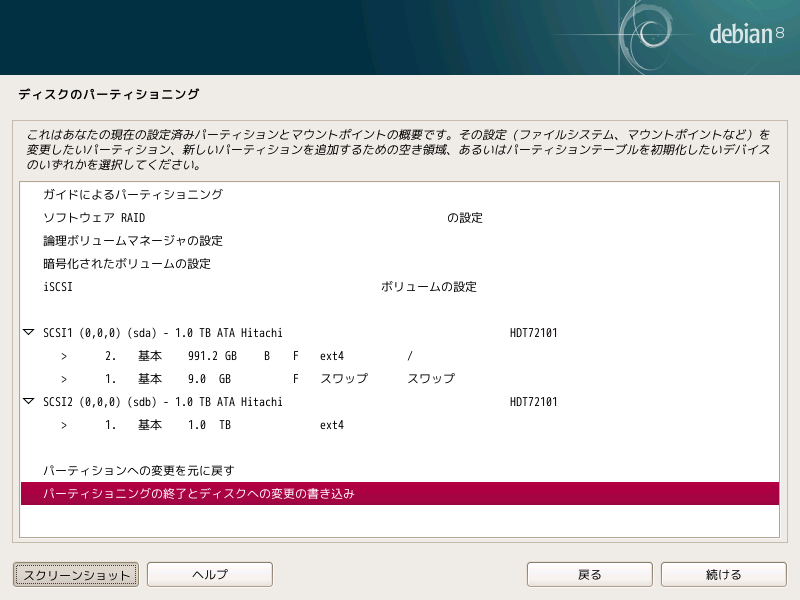Viewport: 800px width, 600px height.
Task: Select the SCSI1 (0,0,0) Hitachi disk header row
Action: click(x=250, y=332)
